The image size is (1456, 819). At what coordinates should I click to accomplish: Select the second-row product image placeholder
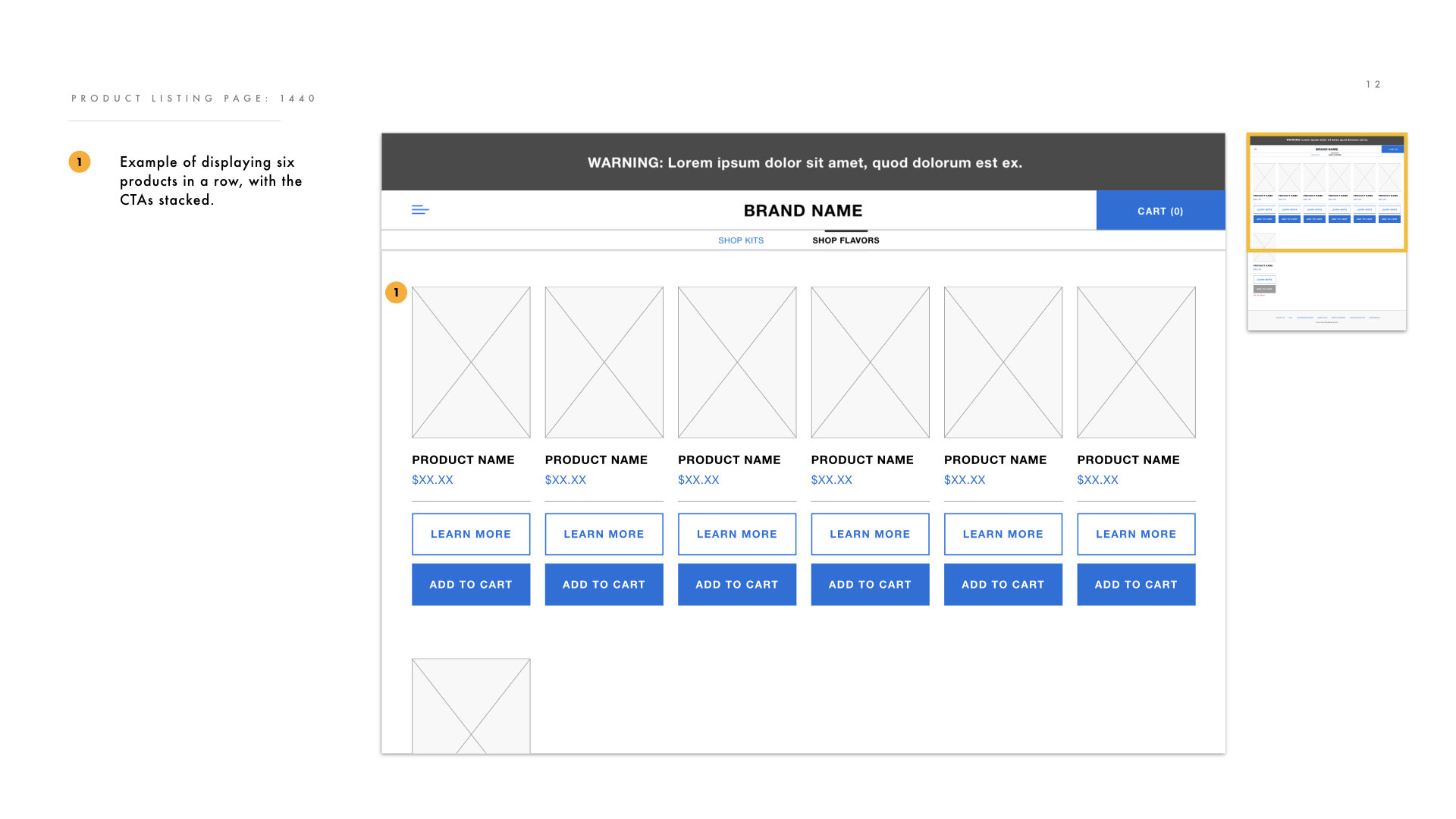pyautogui.click(x=471, y=706)
